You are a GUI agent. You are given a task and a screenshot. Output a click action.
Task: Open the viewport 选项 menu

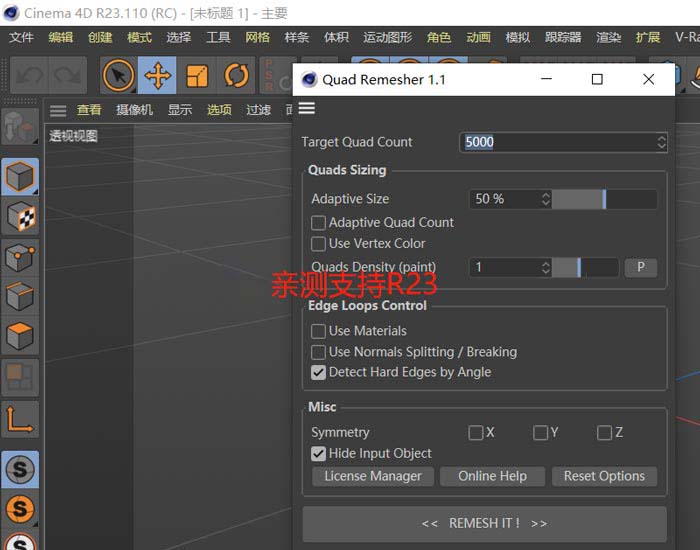coord(219,110)
